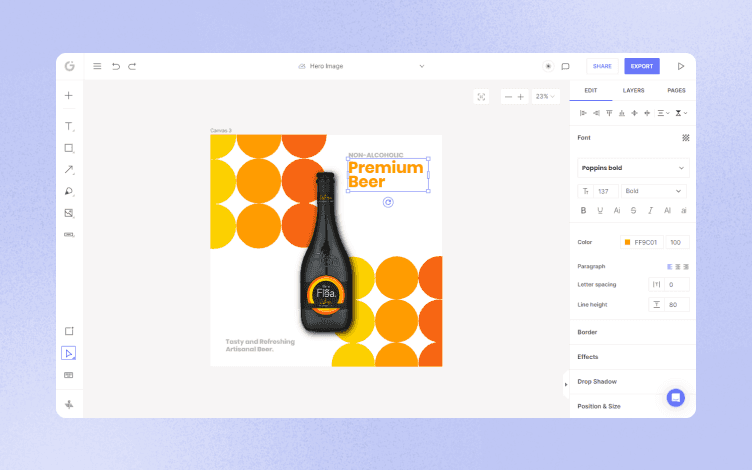Switch to the PAGES tab
Viewport: 752px width, 470px height.
point(676,91)
